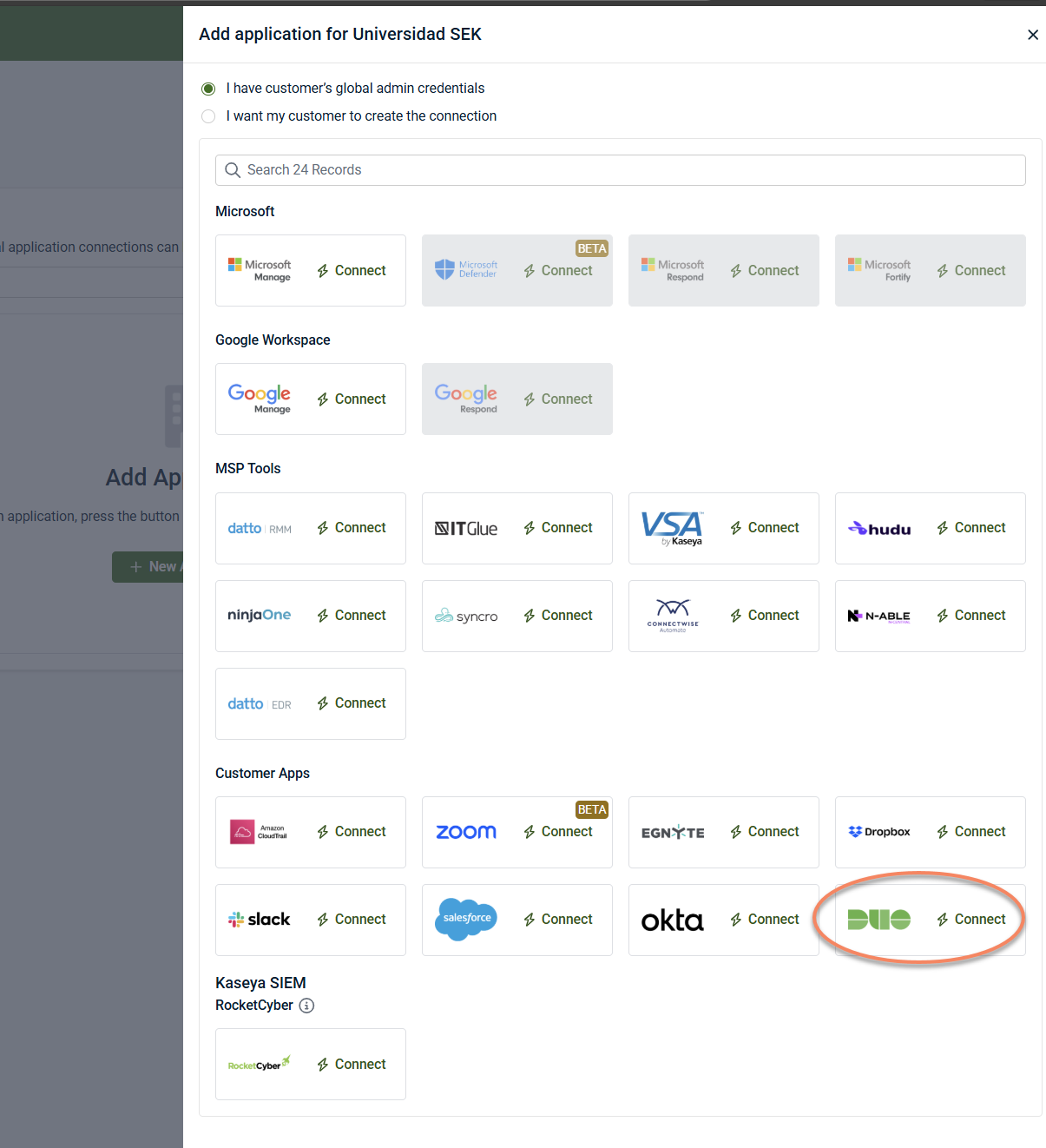Viewport: 1046px width, 1148px height.
Task: Connect the IT Glue application
Action: click(558, 528)
